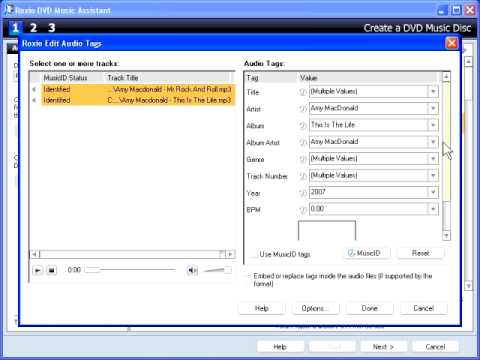
Task: Click the MusicID icon beside Album Artist
Action: (x=303, y=142)
